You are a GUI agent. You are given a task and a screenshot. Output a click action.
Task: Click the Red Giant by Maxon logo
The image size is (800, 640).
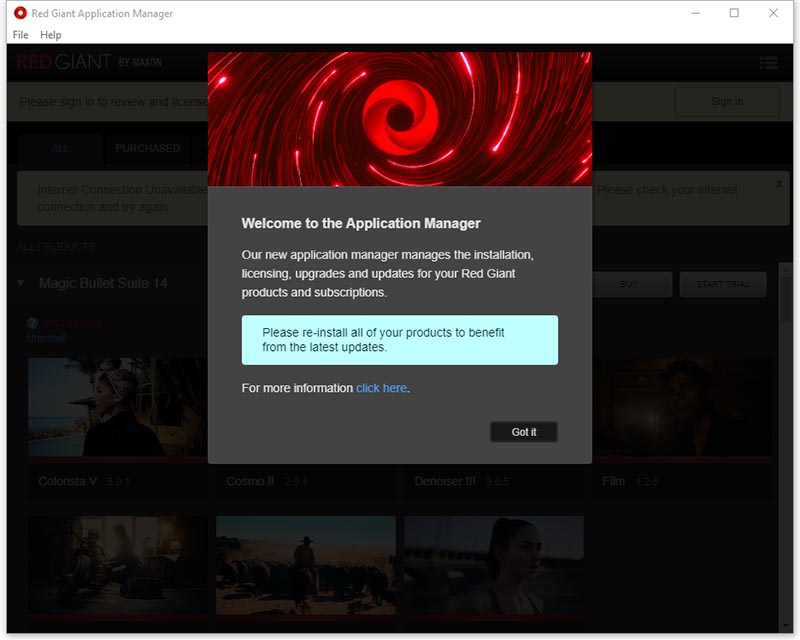89,62
